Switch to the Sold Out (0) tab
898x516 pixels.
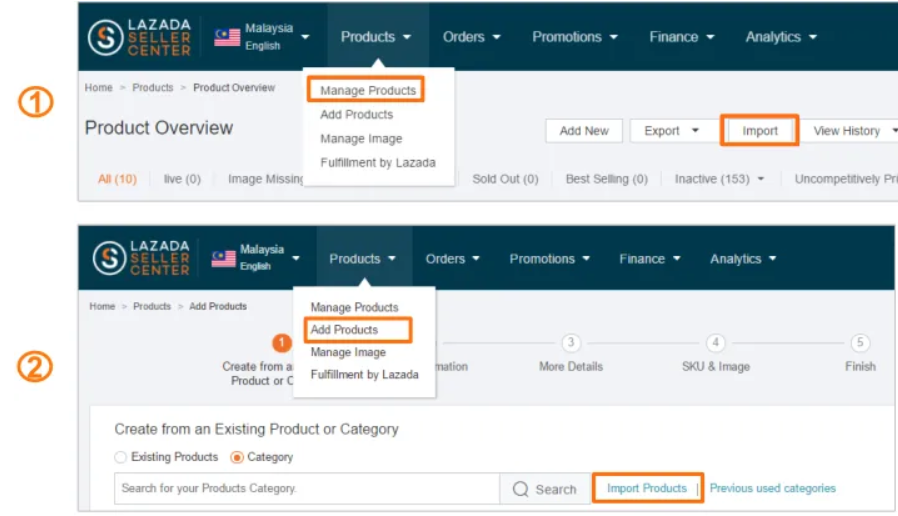[x=505, y=179]
